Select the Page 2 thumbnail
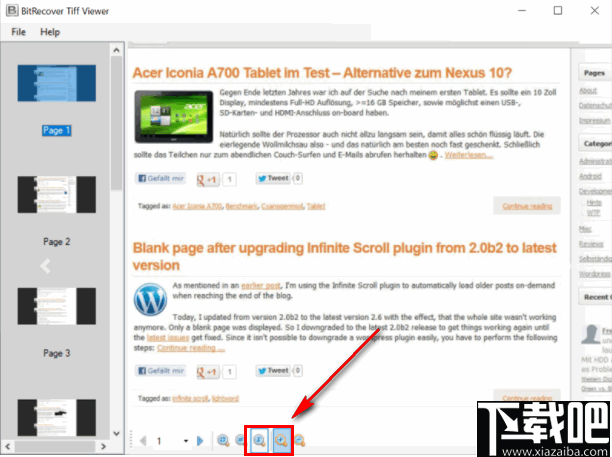Screen dimensions: 612x457 [x=57, y=194]
